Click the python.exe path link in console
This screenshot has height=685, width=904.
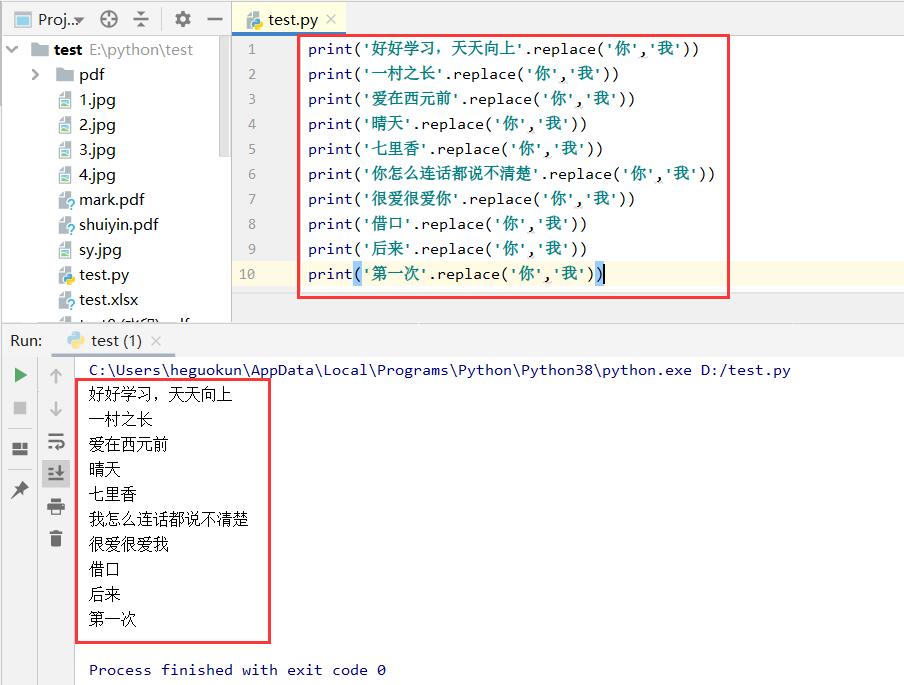pyautogui.click(x=390, y=370)
